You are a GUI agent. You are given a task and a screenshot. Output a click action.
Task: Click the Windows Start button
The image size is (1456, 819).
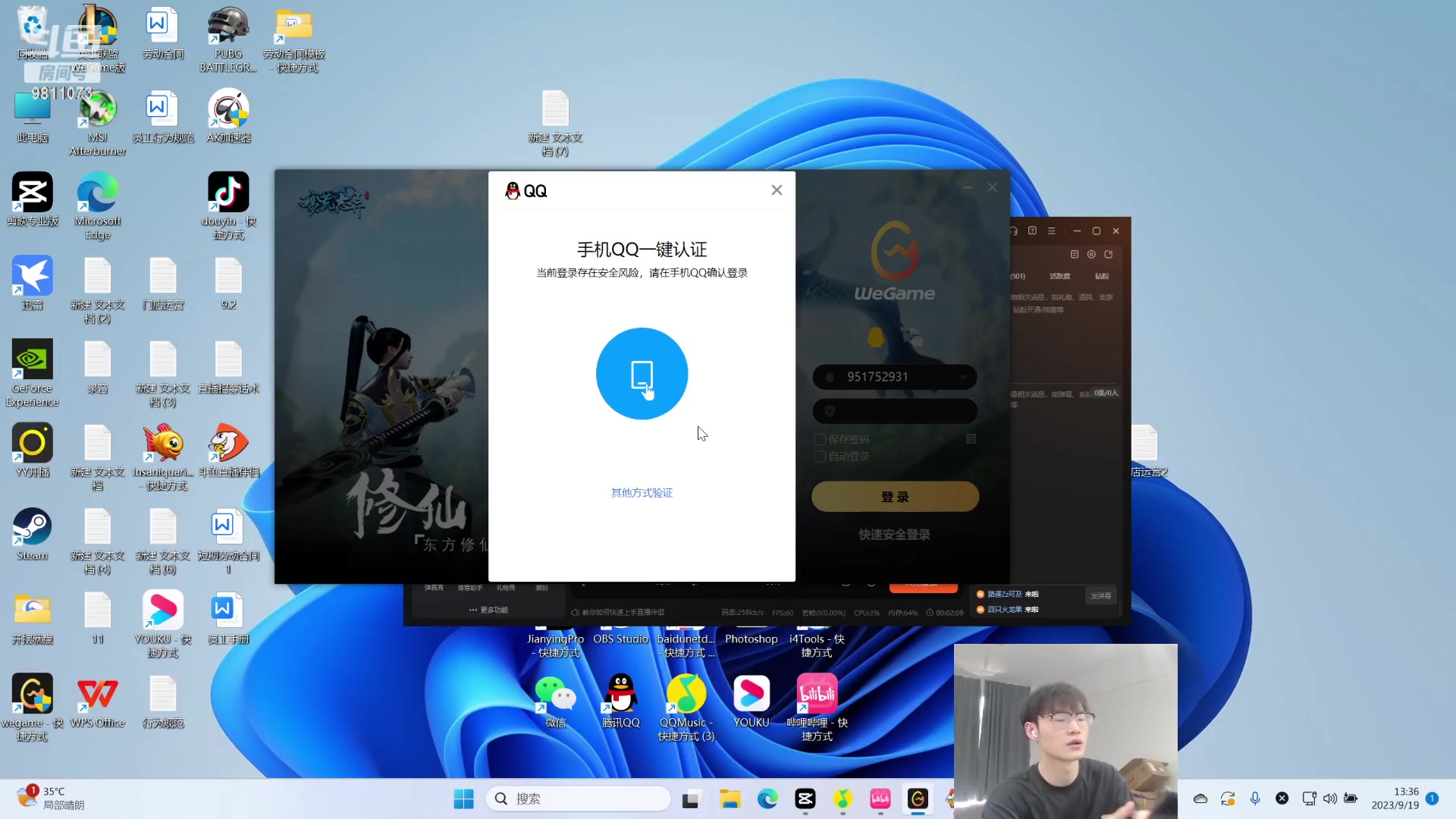coord(463,799)
